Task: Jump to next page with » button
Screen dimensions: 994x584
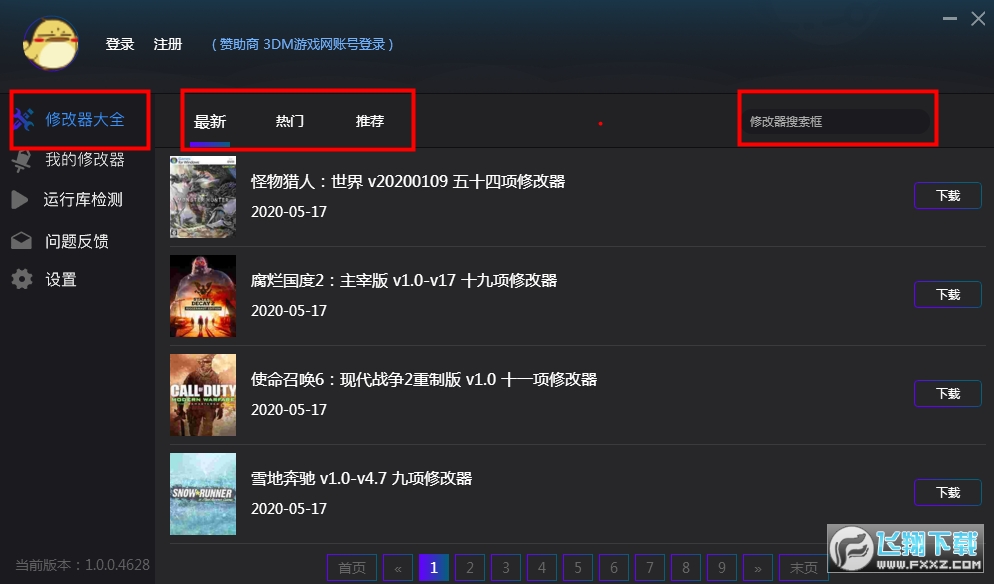Action: pos(757,568)
